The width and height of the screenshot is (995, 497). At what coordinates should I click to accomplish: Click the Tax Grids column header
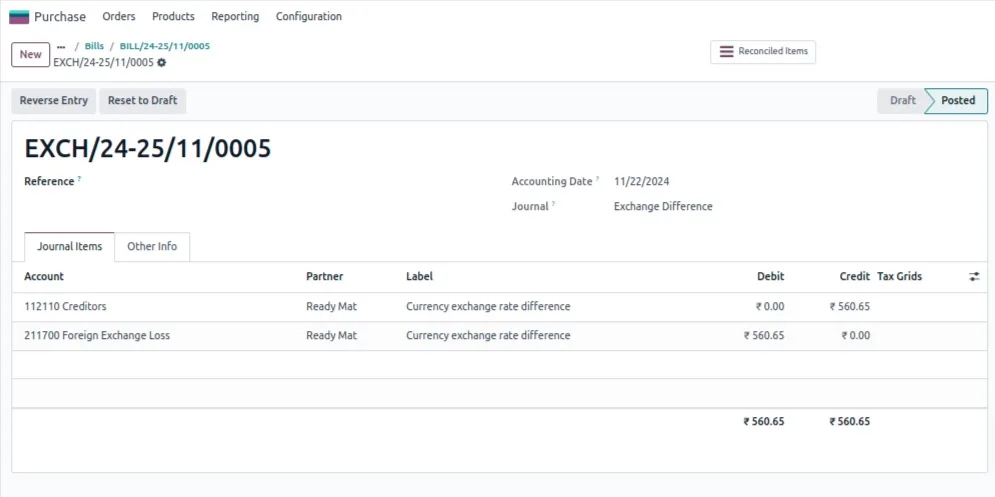tap(899, 277)
